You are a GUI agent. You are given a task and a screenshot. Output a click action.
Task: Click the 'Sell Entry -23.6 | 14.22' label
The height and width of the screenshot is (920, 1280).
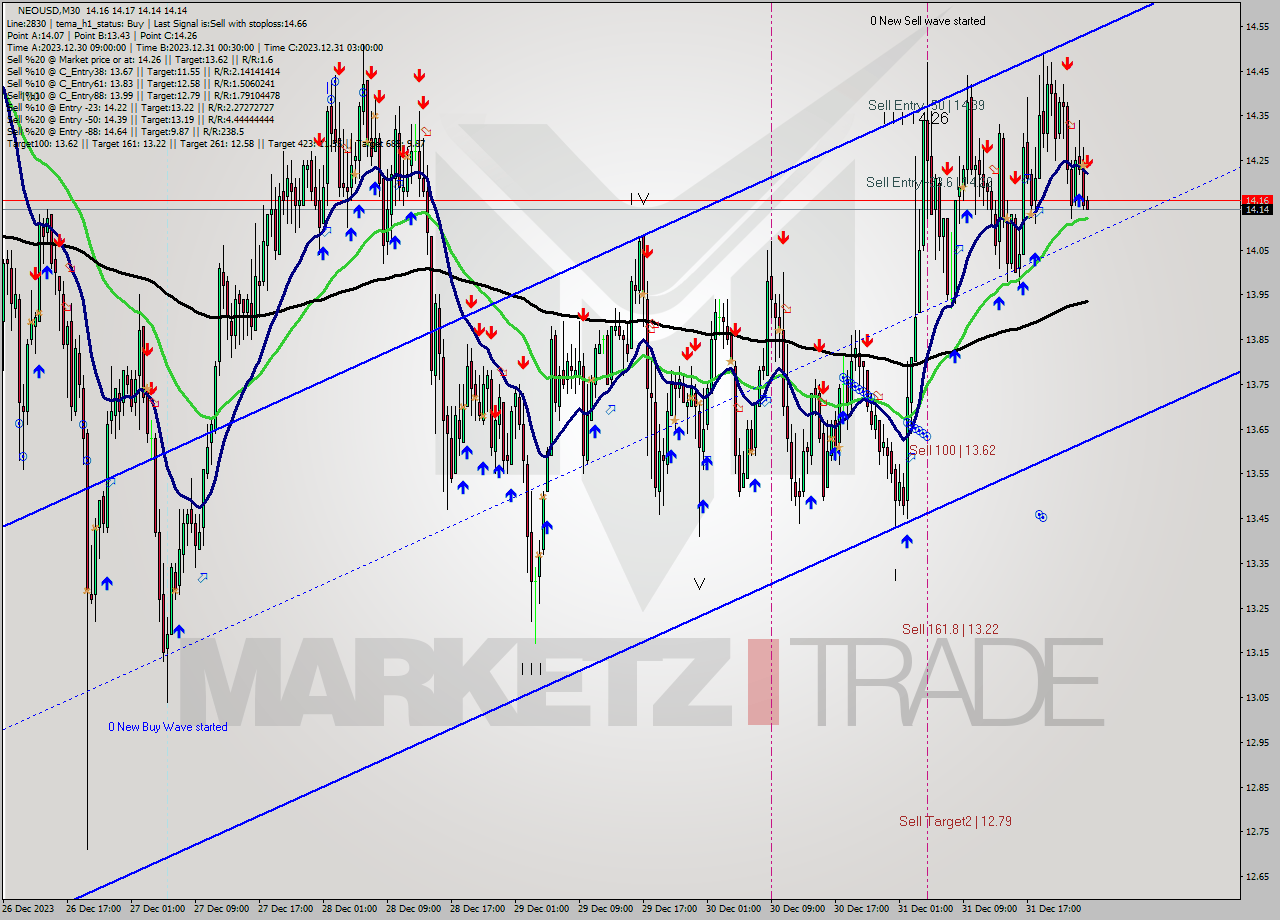928,182
